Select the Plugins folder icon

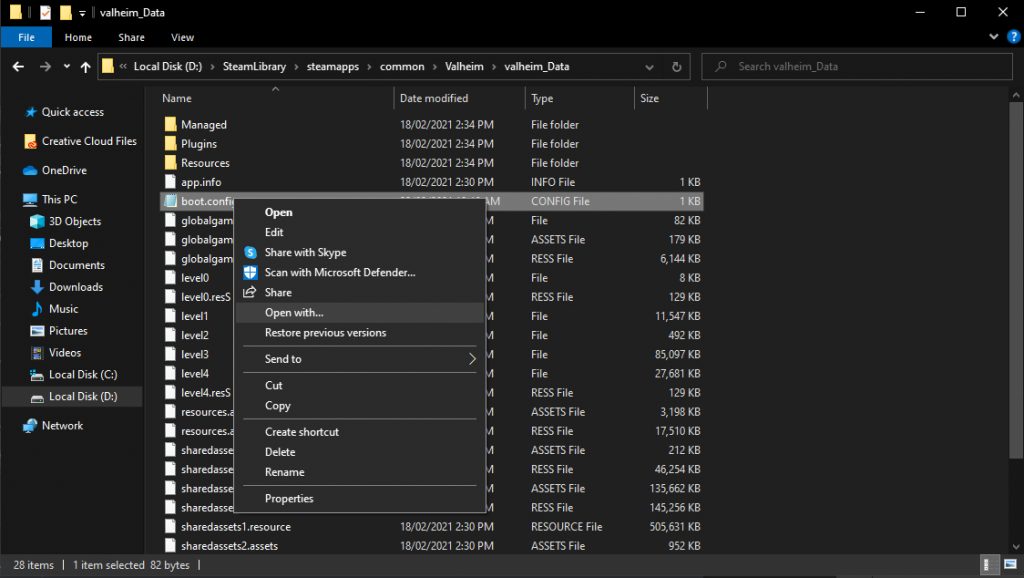click(170, 144)
